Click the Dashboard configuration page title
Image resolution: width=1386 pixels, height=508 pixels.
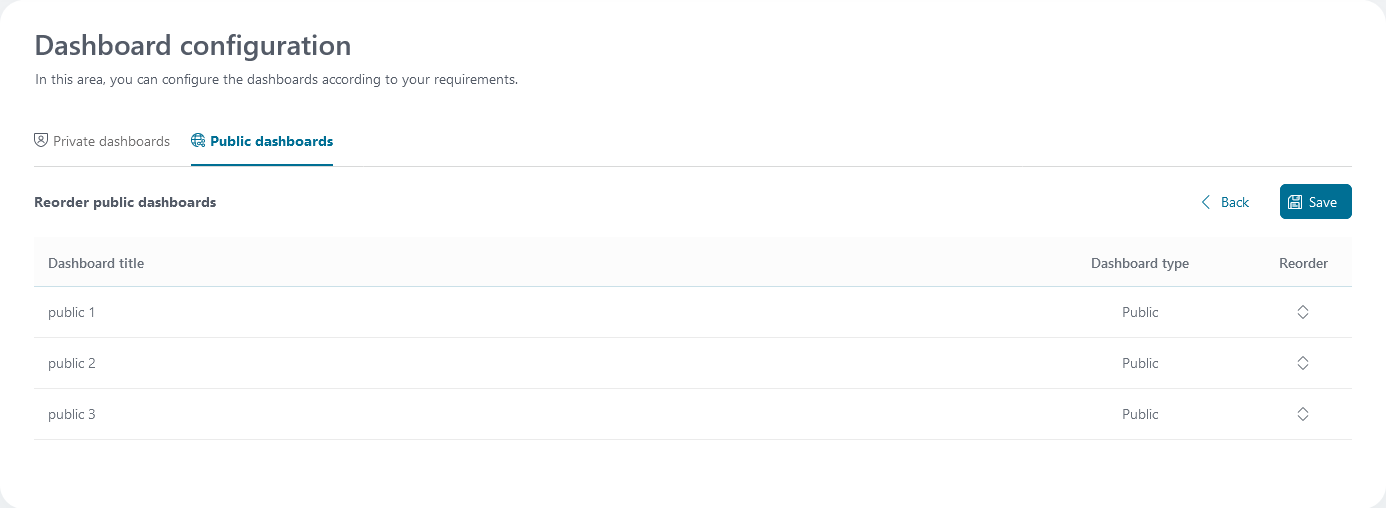tap(193, 45)
